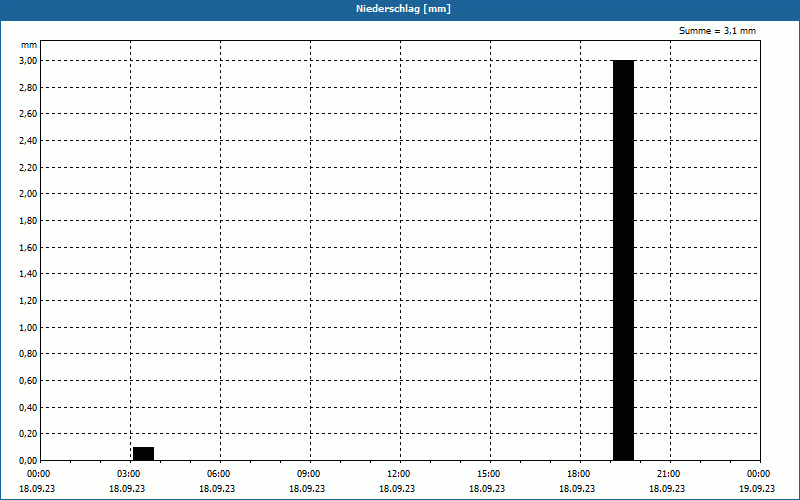The image size is (800, 500).
Task: Click the 1,60 y-axis label
Action: 28,247
